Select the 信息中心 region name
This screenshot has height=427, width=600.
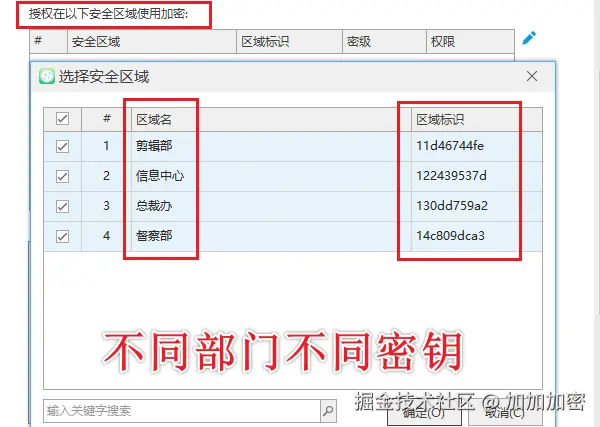[x=160, y=176]
